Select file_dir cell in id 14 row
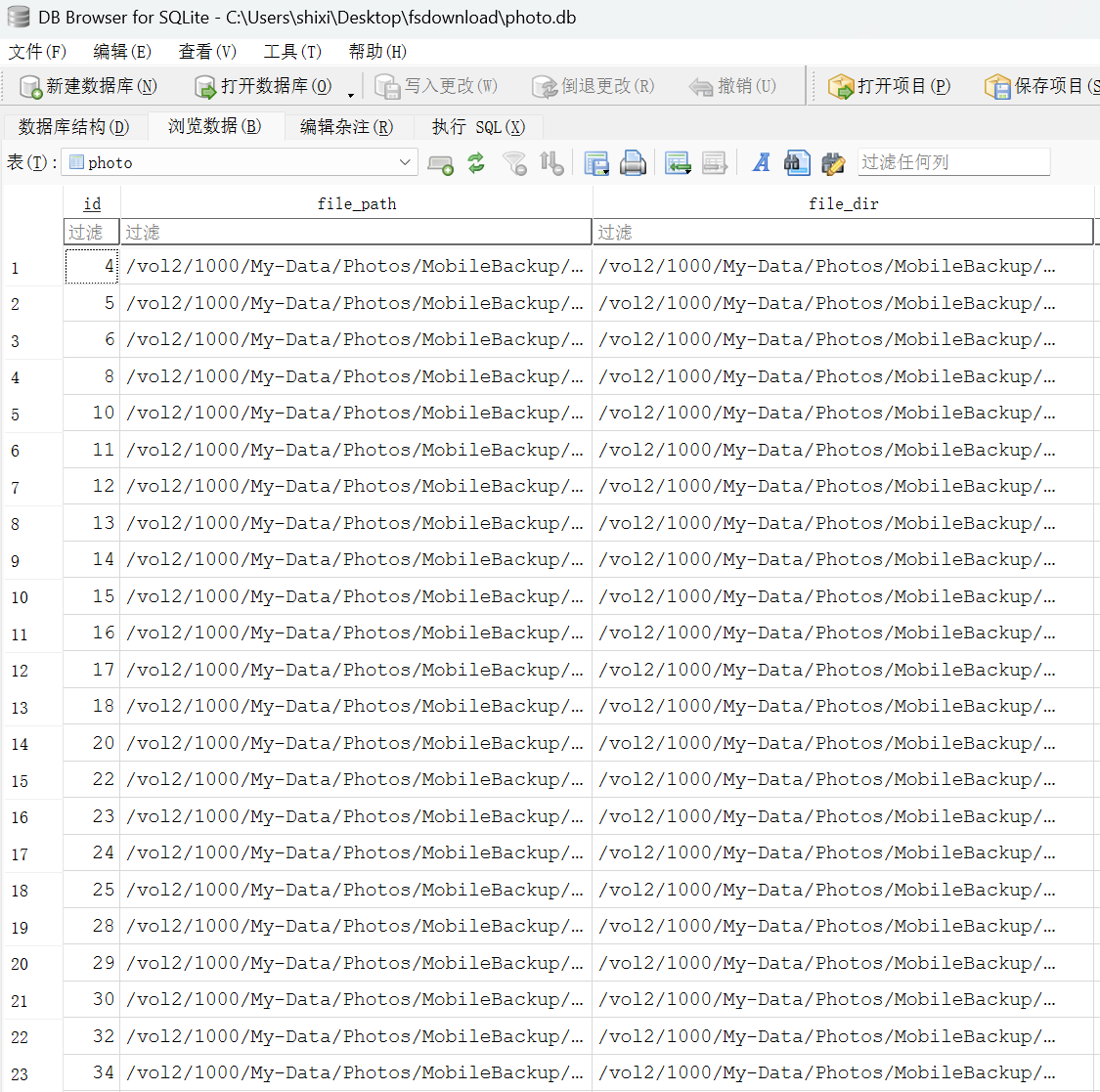This screenshot has height=1092, width=1100. (x=843, y=559)
